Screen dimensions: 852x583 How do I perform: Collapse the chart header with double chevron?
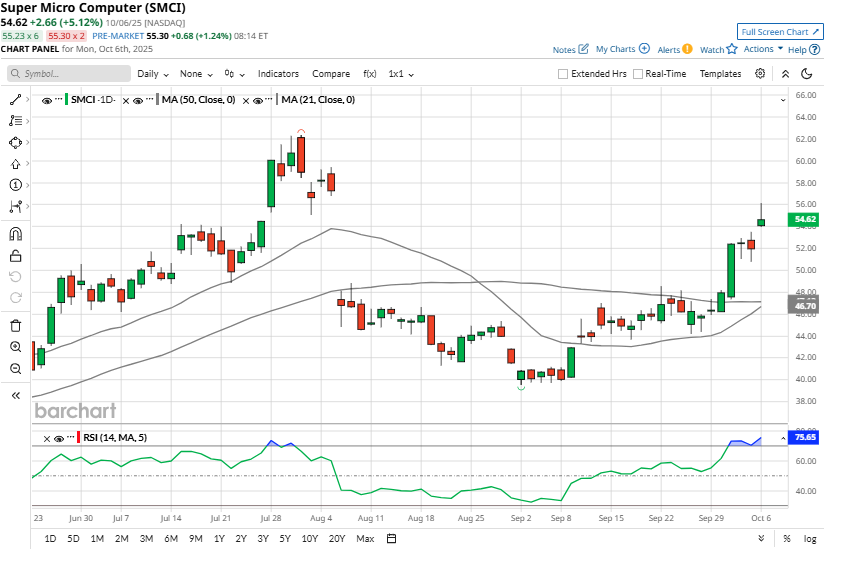point(785,74)
